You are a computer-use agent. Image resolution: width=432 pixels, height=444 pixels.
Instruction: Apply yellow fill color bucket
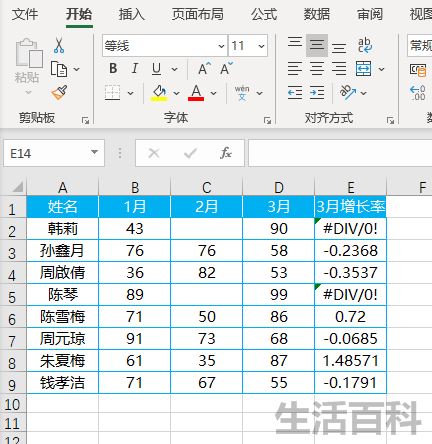159,93
